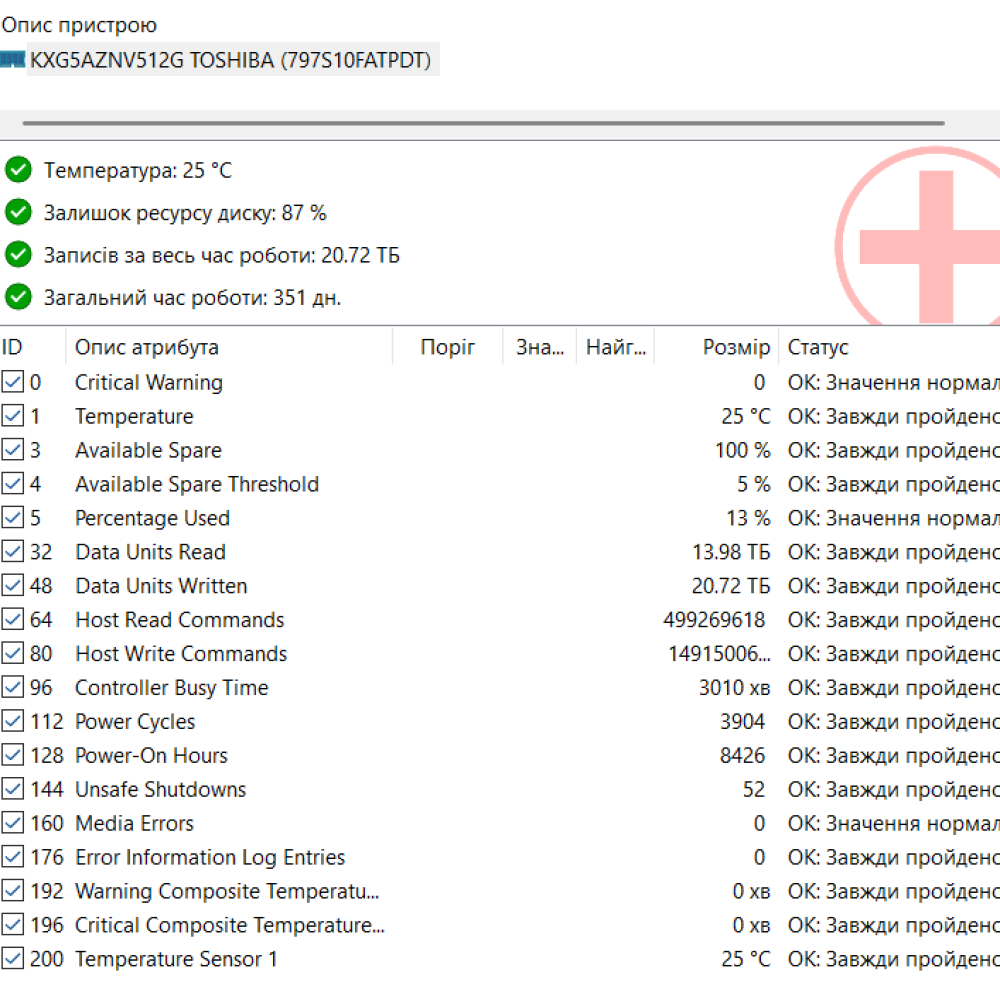This screenshot has height=1000, width=1000.
Task: Toggle the Temperature Sensor 1 checkbox
Action: tap(13, 960)
